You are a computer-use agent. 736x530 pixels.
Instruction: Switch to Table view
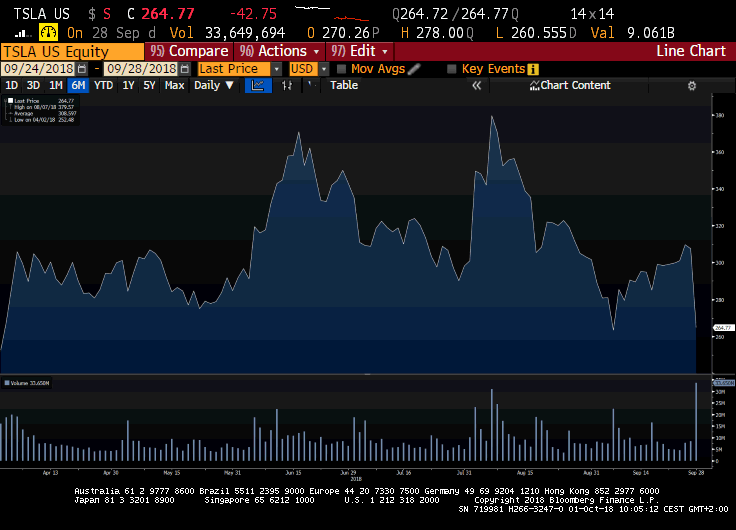pos(344,85)
